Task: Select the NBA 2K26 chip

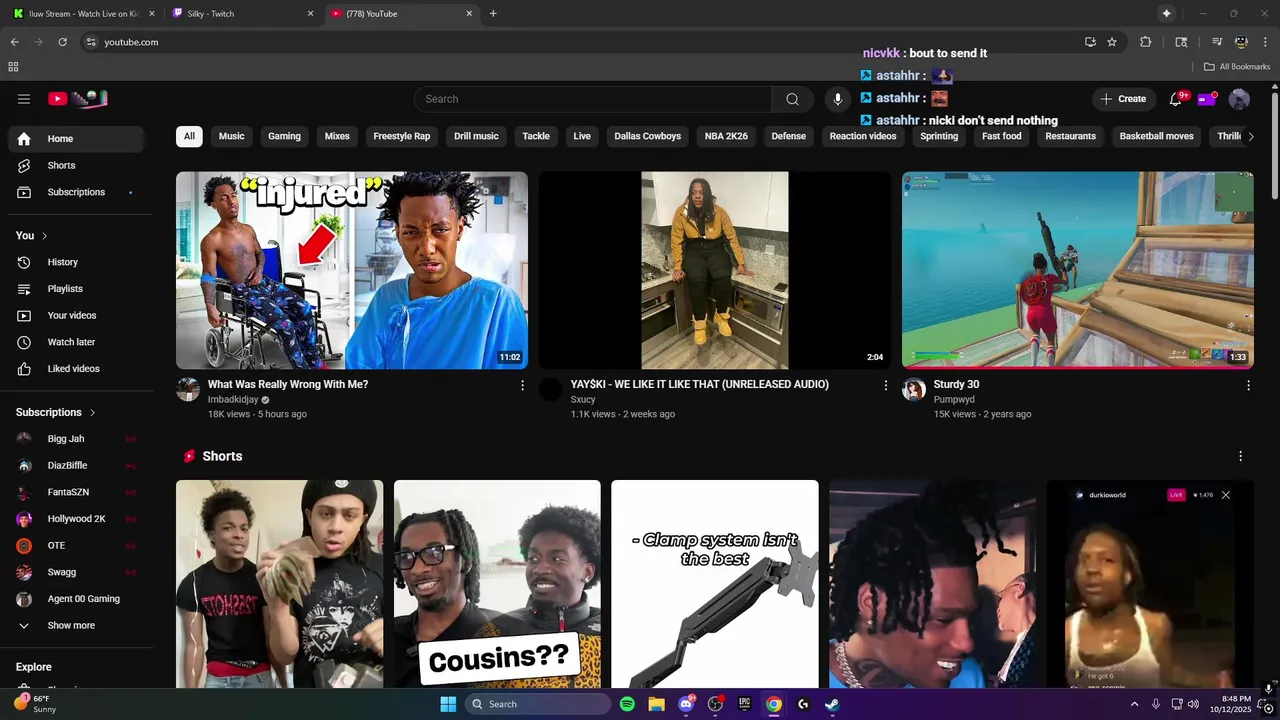Action: pyautogui.click(x=726, y=136)
